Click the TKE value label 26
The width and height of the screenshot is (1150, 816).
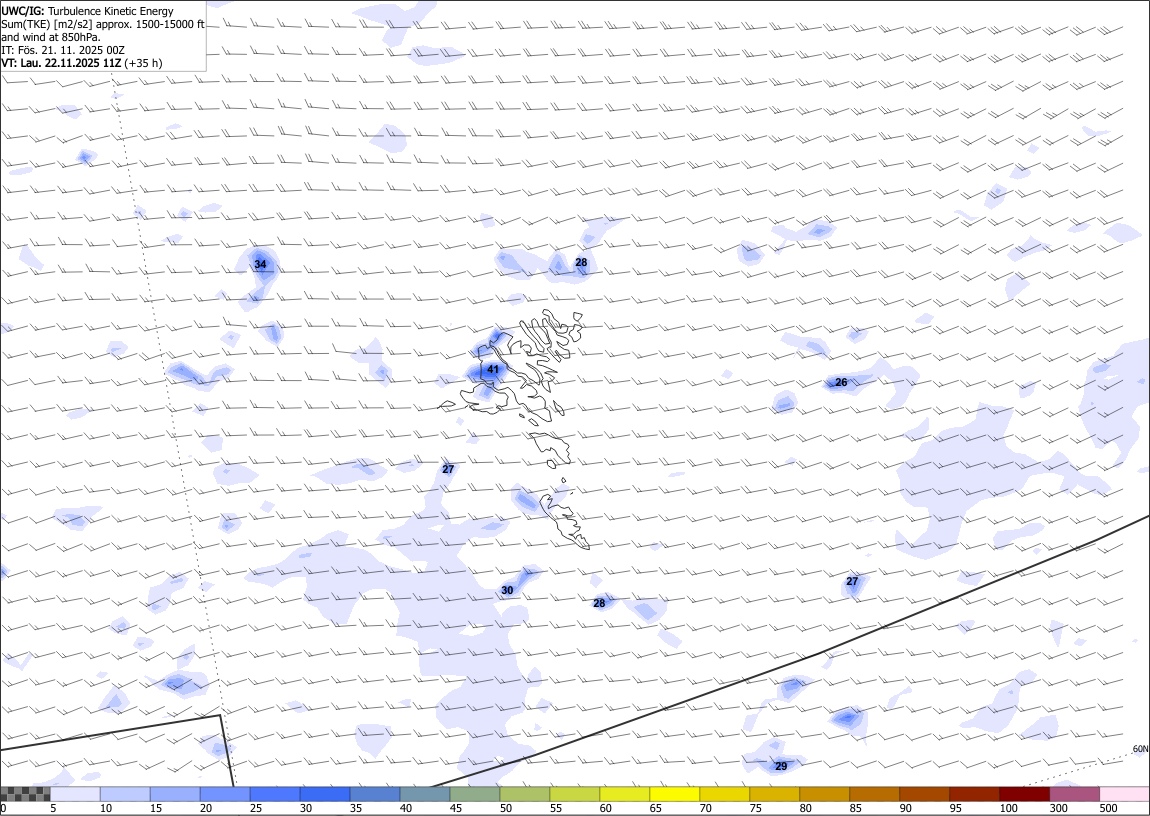pos(841,382)
